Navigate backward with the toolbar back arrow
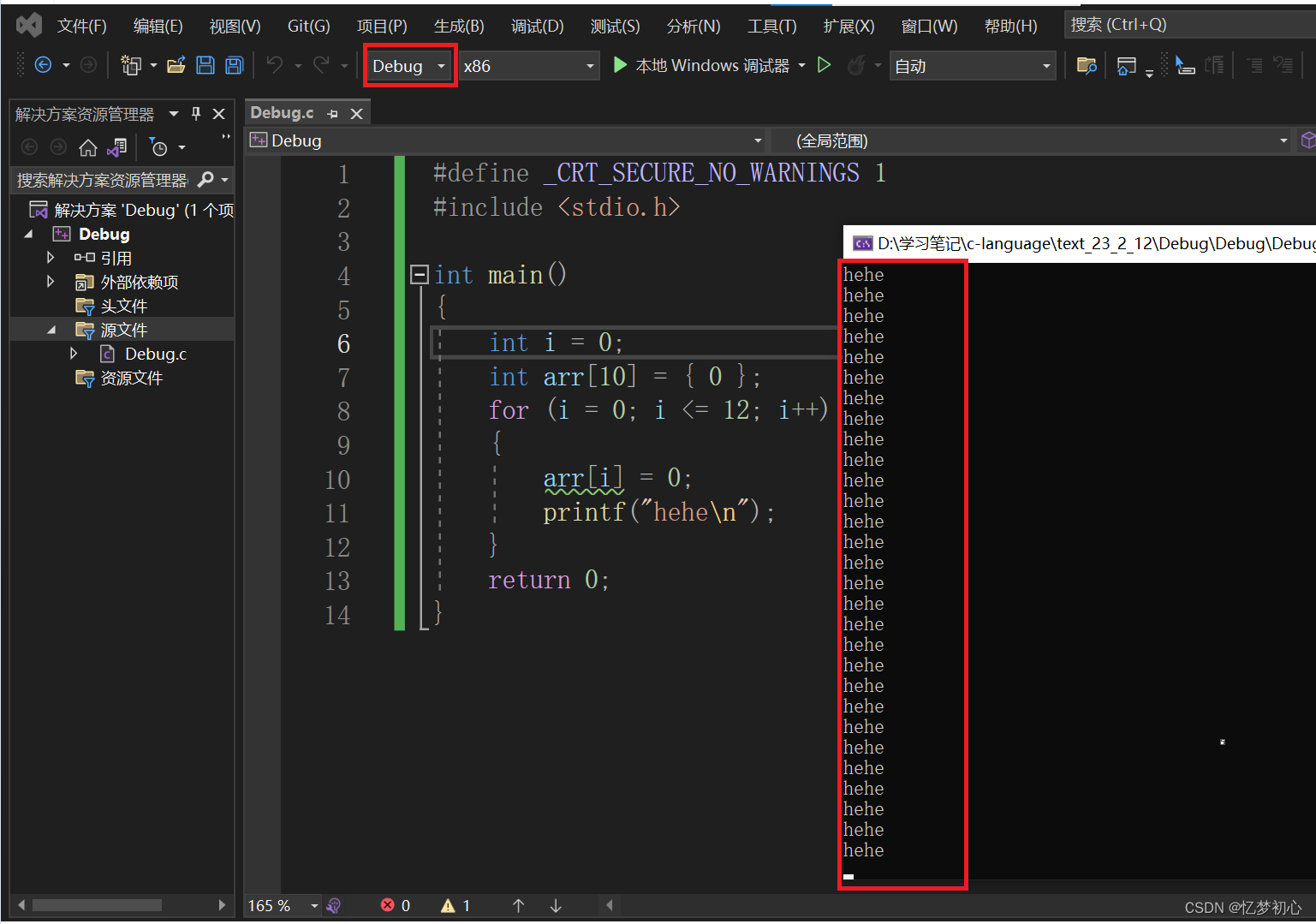The height and width of the screenshot is (924, 1316). point(43,65)
